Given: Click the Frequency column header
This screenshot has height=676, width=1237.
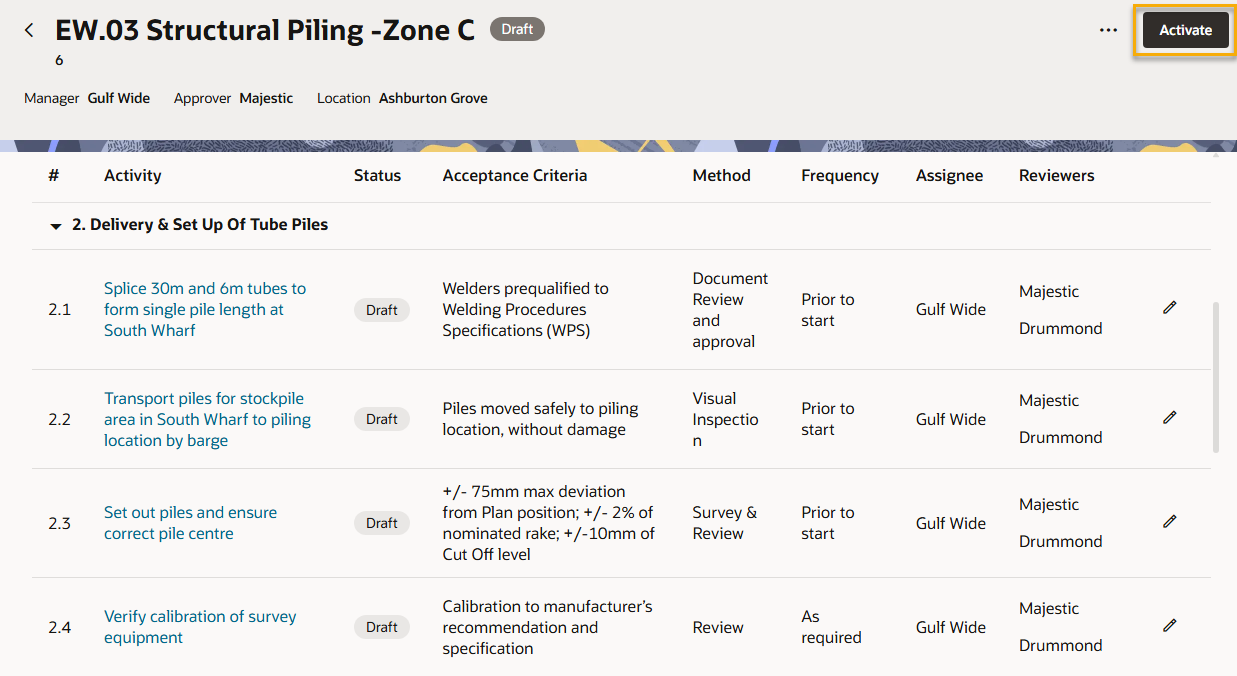Looking at the screenshot, I should tap(839, 175).
